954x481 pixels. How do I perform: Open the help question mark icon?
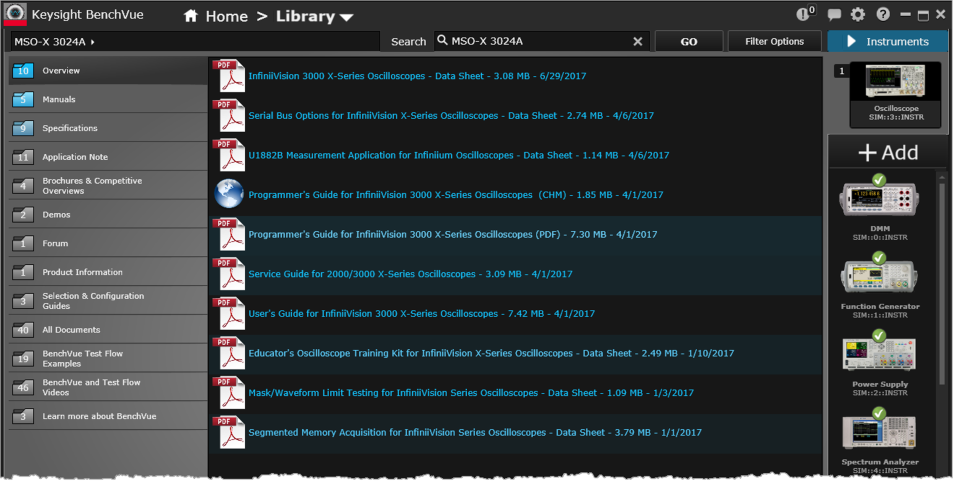(883, 15)
